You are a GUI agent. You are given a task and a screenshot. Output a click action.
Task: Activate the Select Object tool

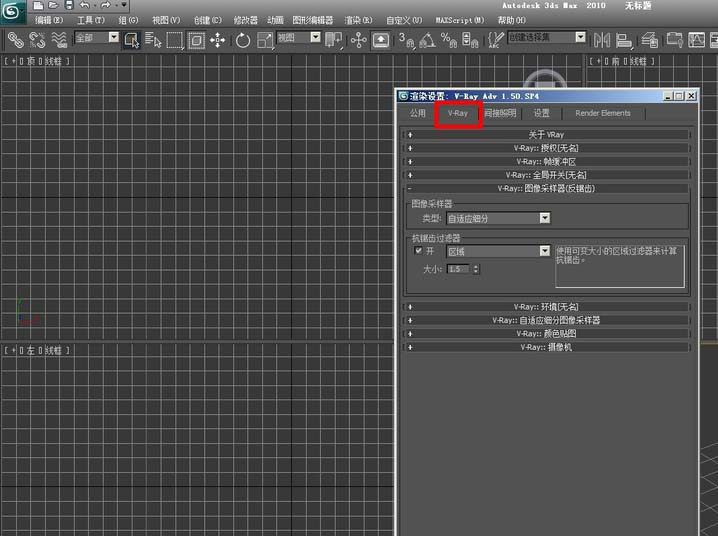pos(131,40)
